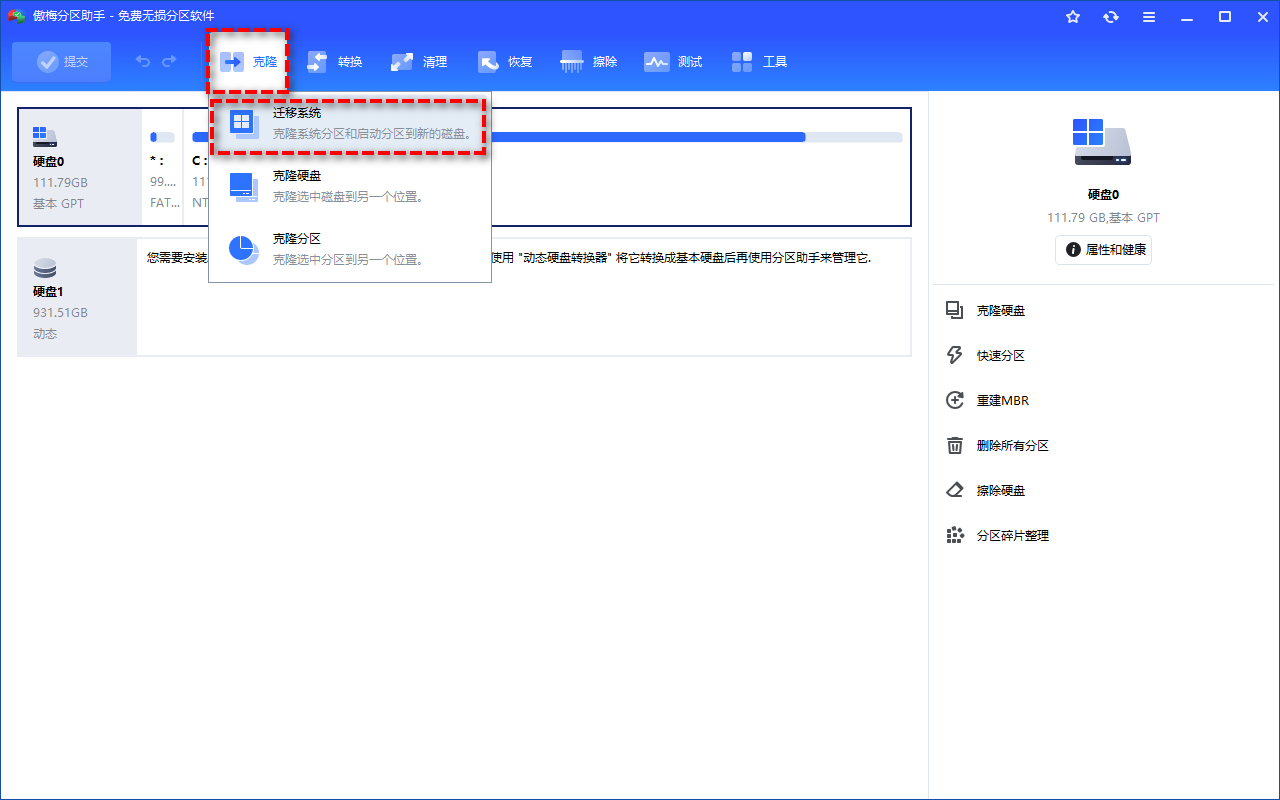Click the Clone Disk (克隆硬盘) sidebar icon
The image size is (1280, 800).
point(955,310)
